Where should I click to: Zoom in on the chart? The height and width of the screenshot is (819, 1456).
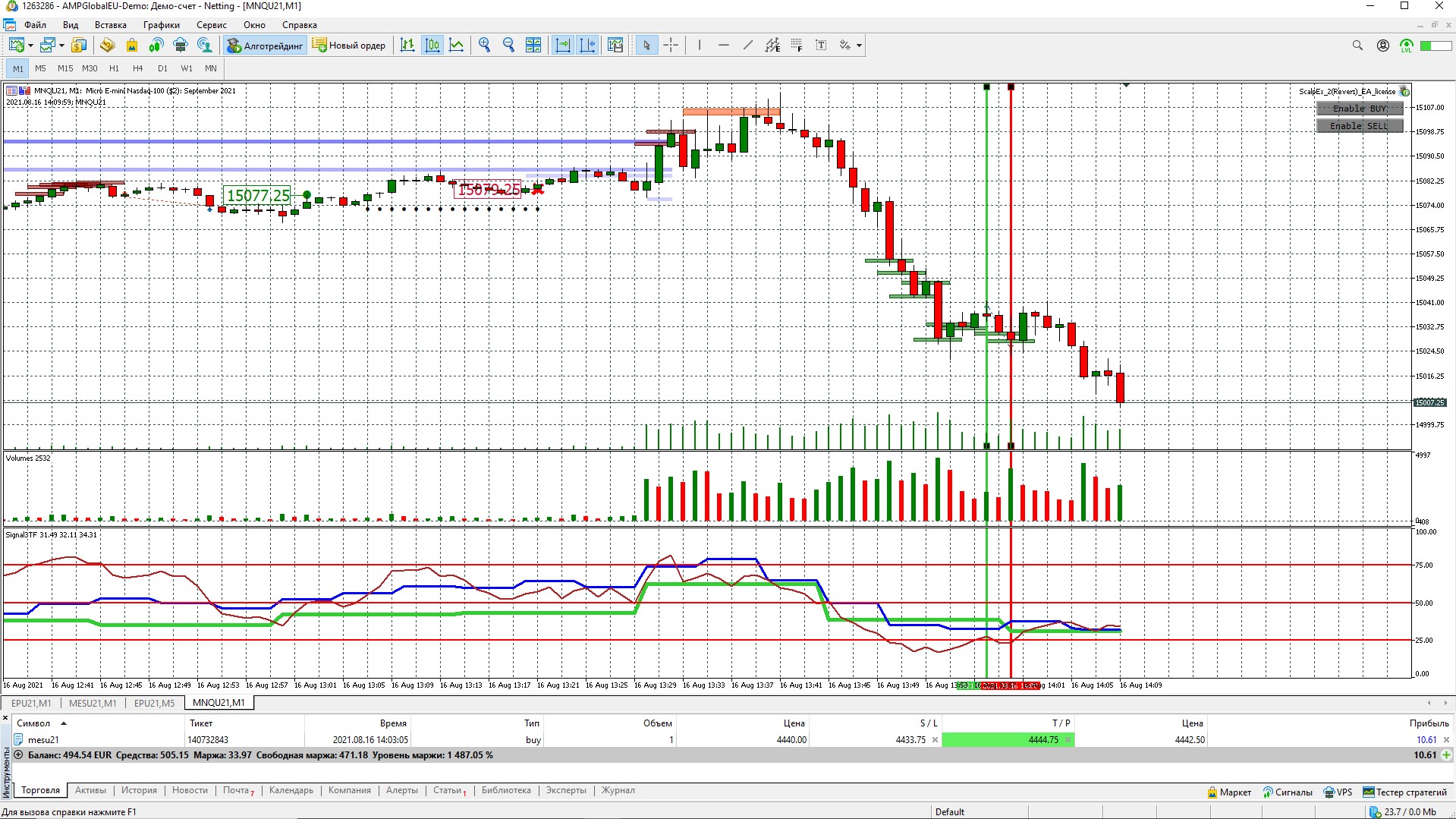click(485, 46)
